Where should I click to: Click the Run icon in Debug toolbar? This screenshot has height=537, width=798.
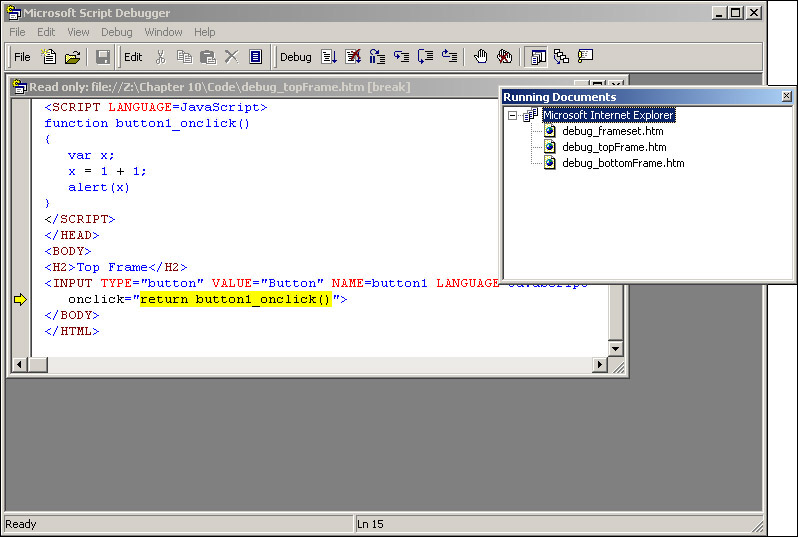point(329,57)
